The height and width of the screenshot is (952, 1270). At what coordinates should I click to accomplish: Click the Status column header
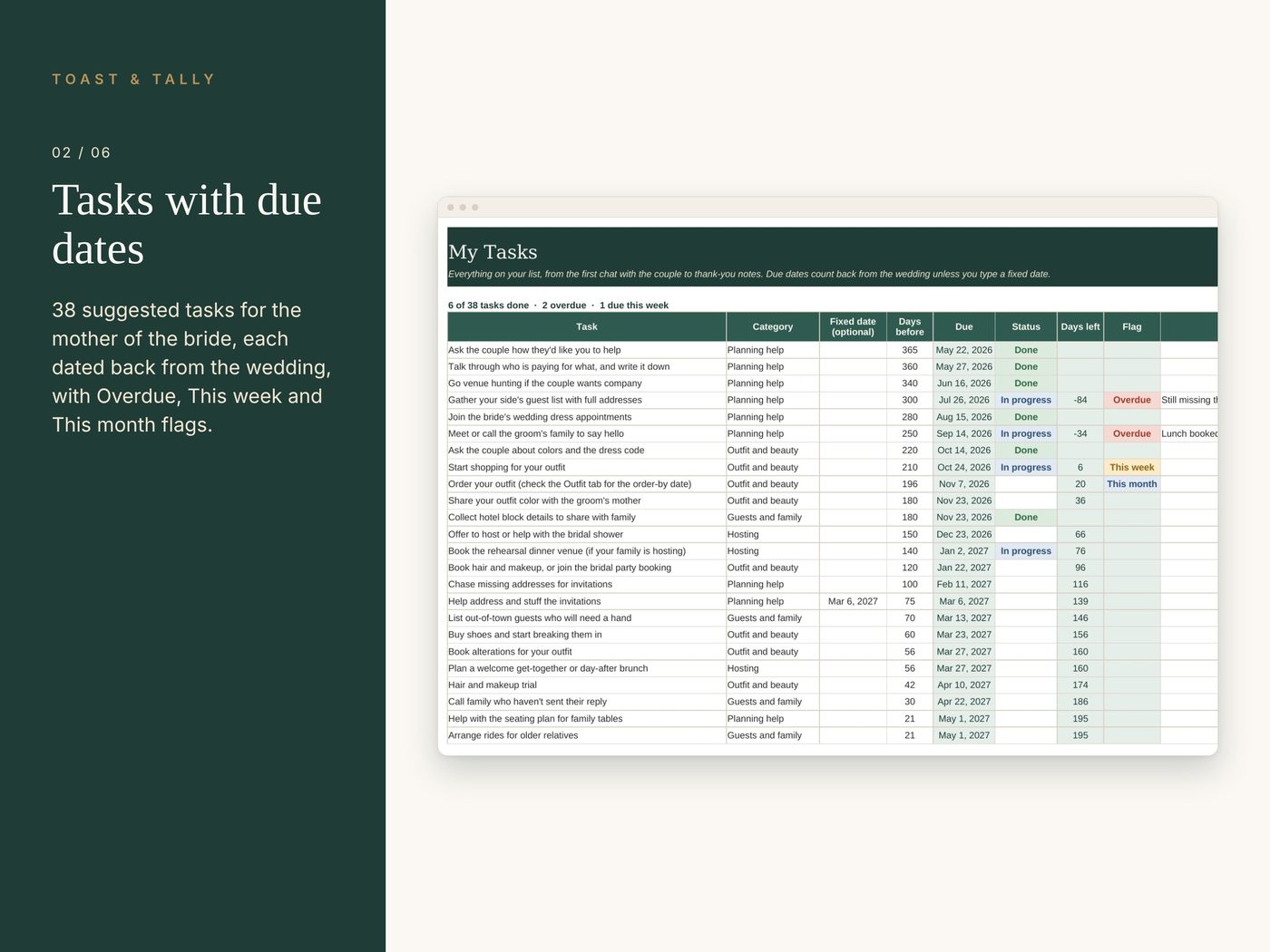[1026, 326]
